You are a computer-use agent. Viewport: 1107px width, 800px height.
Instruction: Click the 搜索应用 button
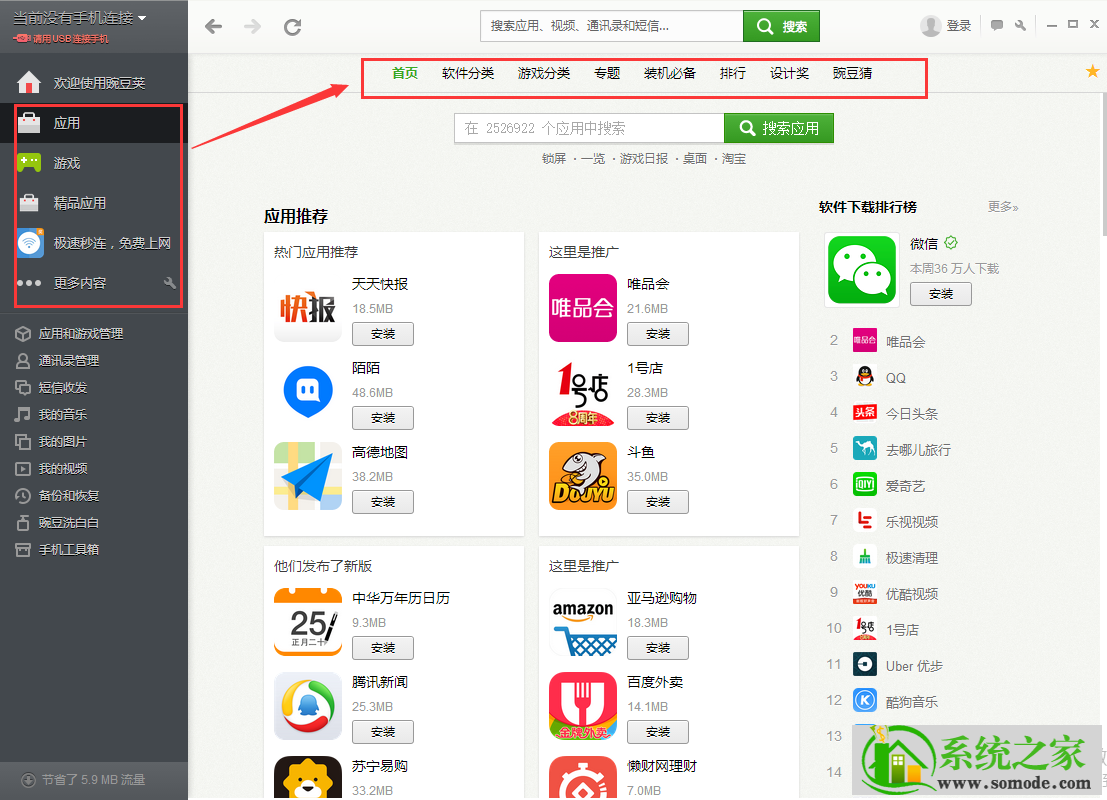(x=779, y=128)
